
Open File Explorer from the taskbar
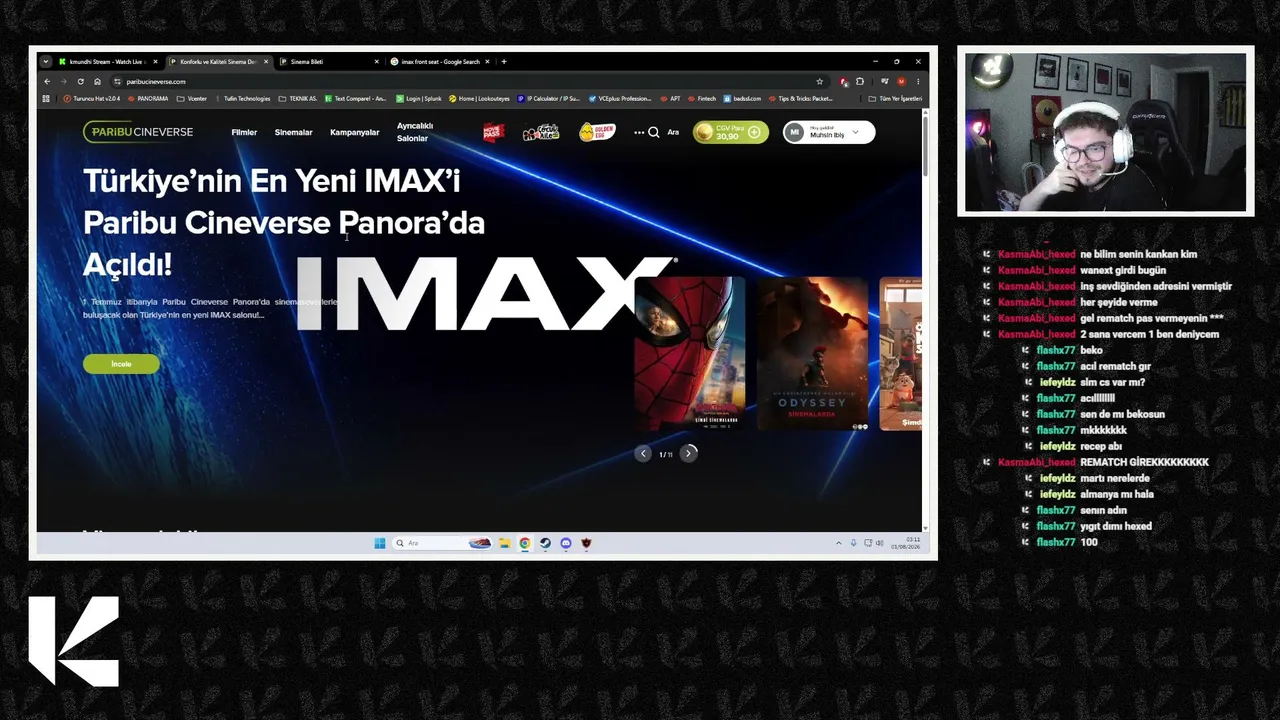tap(505, 543)
